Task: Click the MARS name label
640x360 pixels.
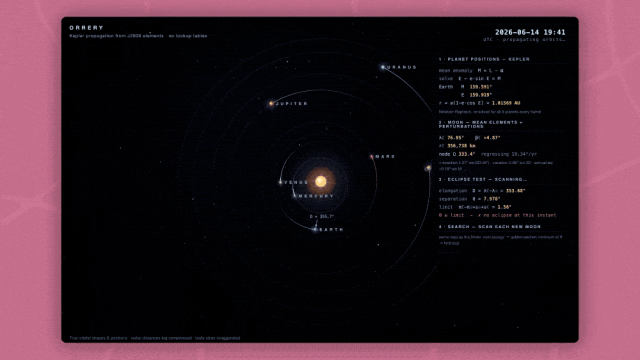Action: coord(385,157)
